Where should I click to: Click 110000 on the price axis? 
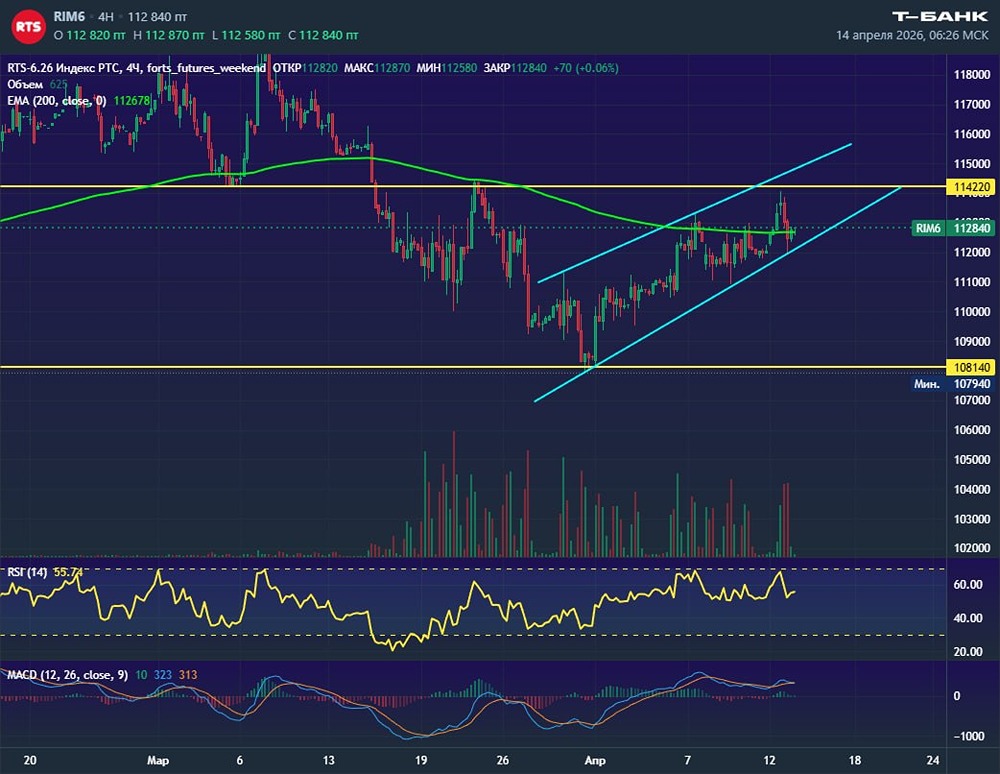pos(971,312)
